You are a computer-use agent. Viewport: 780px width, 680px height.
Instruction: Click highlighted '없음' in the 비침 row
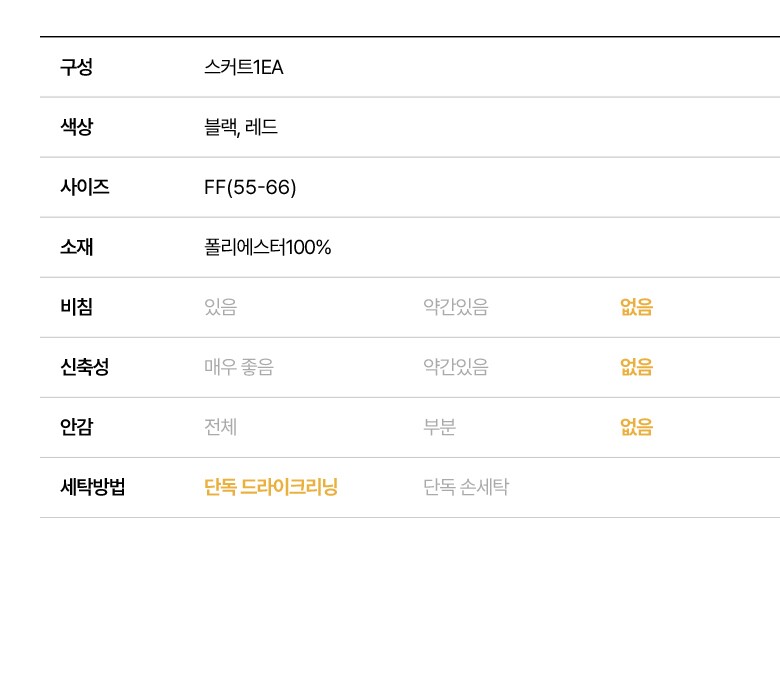coord(636,307)
